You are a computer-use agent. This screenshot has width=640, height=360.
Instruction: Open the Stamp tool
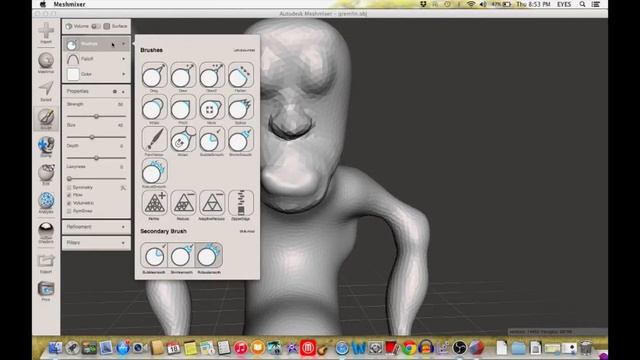(46, 147)
